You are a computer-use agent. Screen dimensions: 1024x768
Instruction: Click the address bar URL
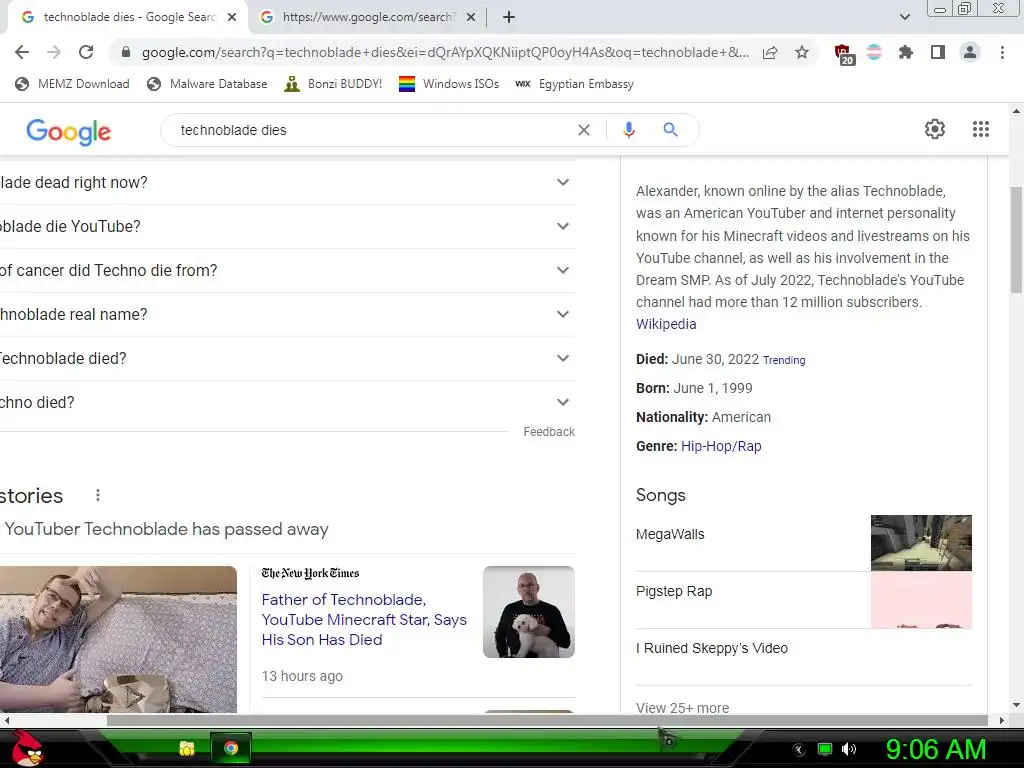tap(445, 52)
